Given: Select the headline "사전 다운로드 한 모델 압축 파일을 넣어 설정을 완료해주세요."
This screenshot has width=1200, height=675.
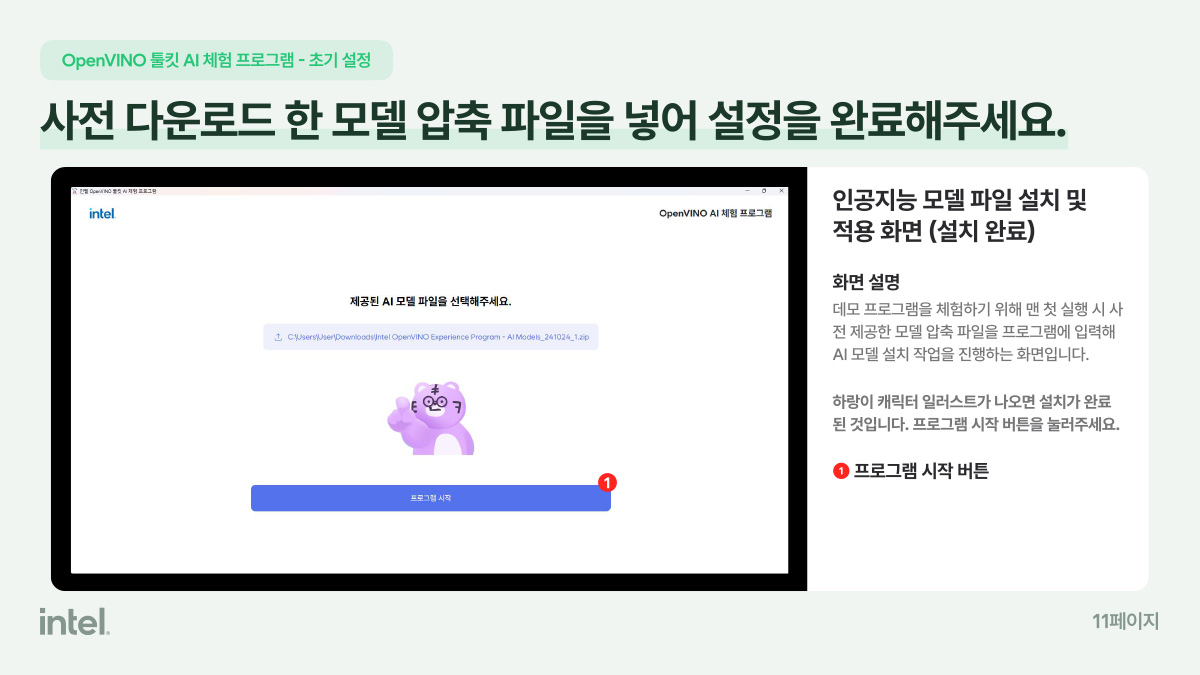Looking at the screenshot, I should 553,119.
